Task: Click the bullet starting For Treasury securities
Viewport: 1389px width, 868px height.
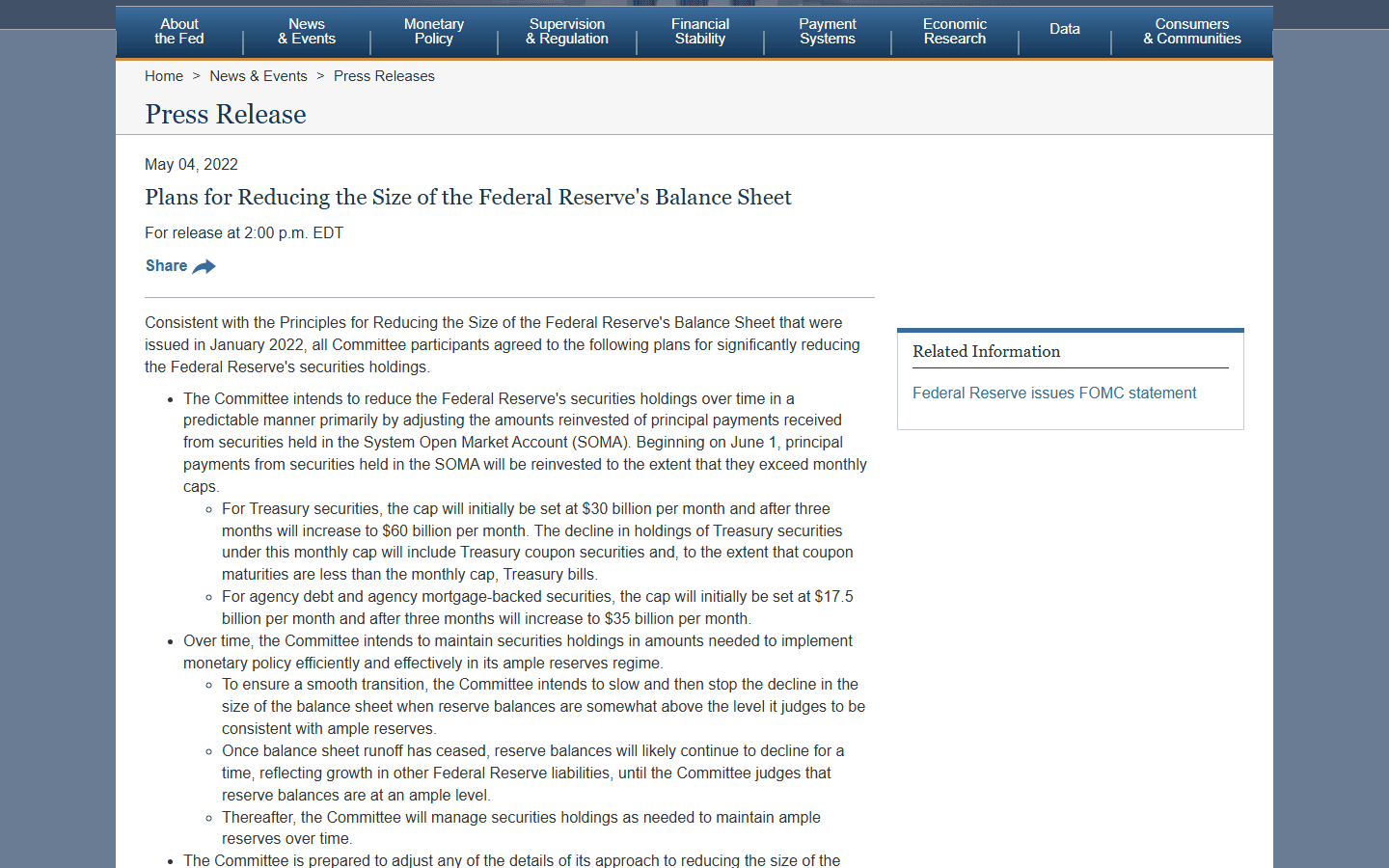Action: click(x=537, y=542)
